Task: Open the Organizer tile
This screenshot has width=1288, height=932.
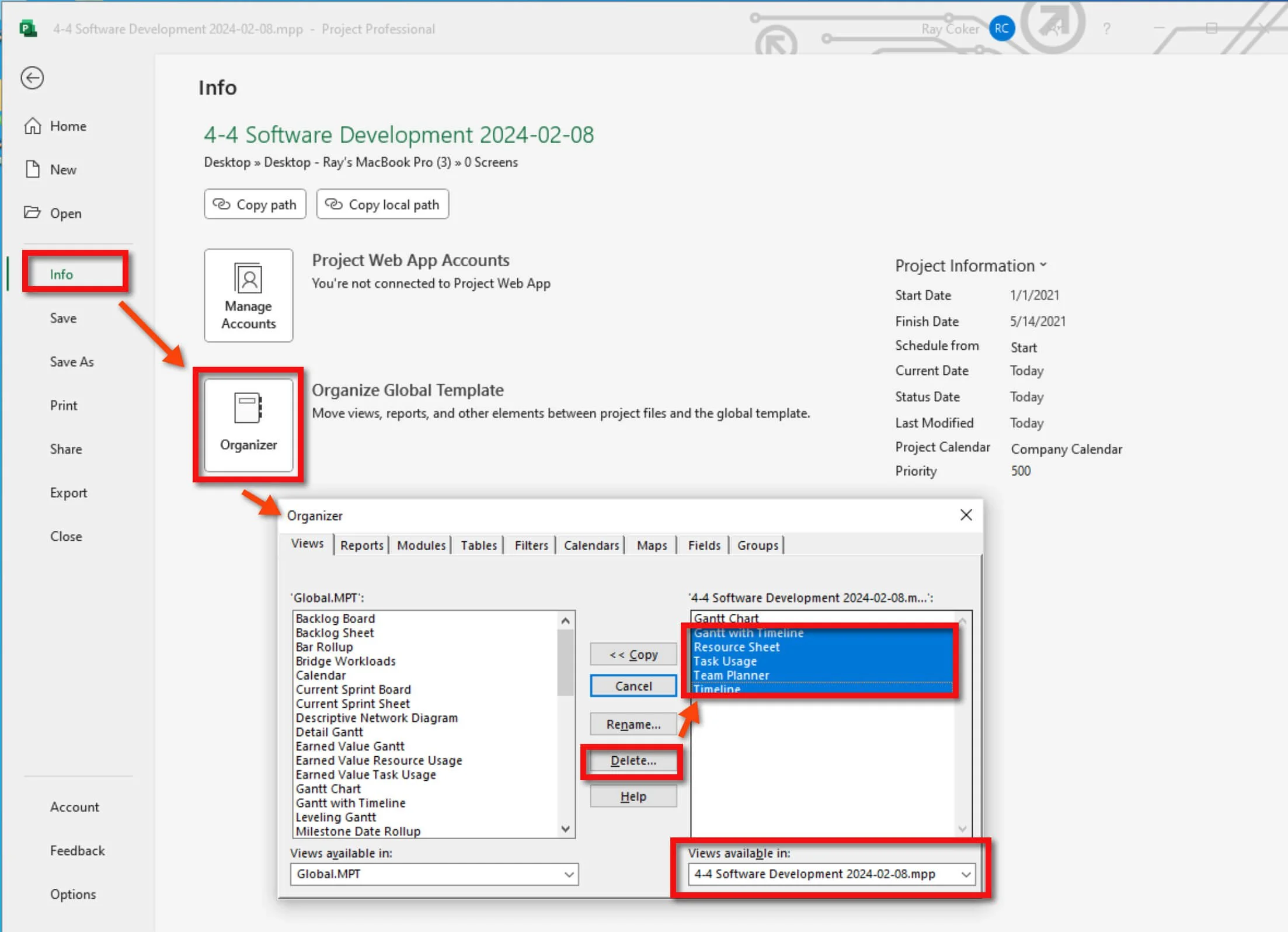Action: pos(248,425)
